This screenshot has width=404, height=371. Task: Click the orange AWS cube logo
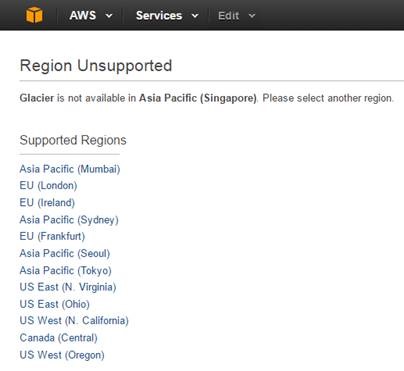click(34, 15)
